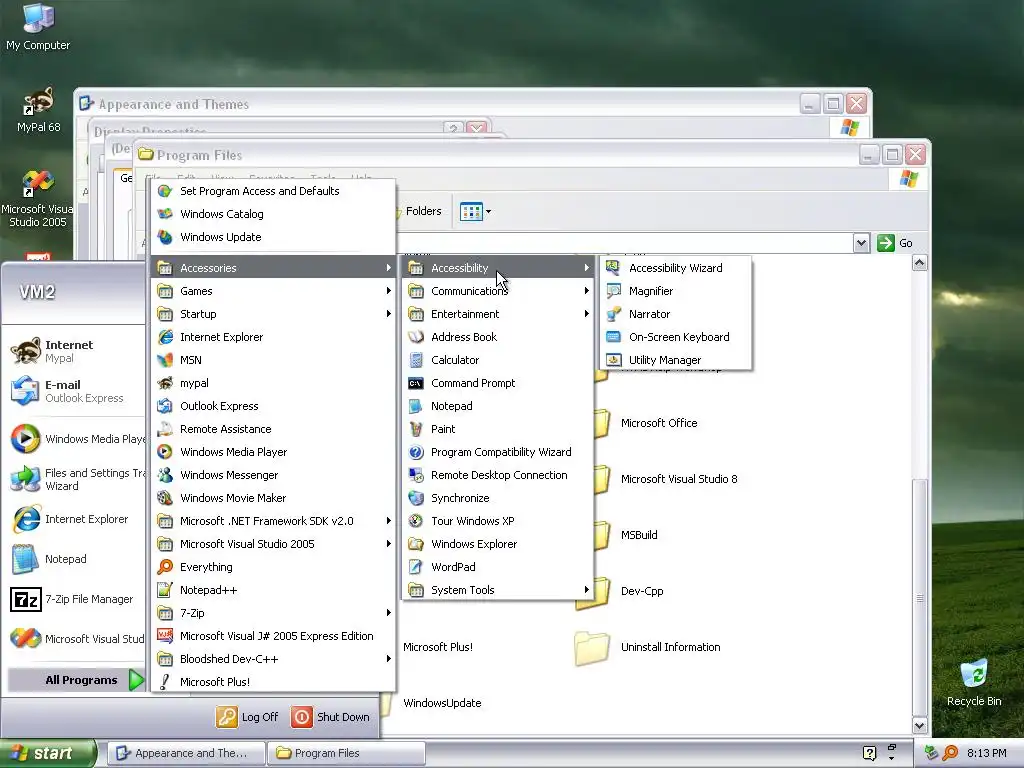The height and width of the screenshot is (768, 1024).
Task: Open Views dropdown in Program Files toolbar
Action: tap(475, 212)
